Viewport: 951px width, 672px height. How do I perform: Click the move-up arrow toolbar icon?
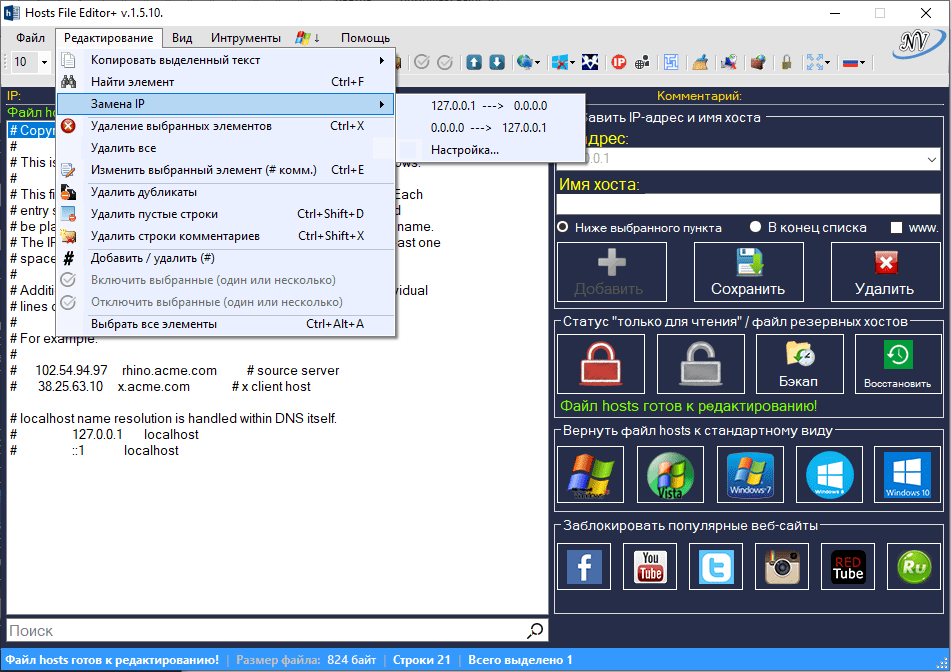(474, 62)
